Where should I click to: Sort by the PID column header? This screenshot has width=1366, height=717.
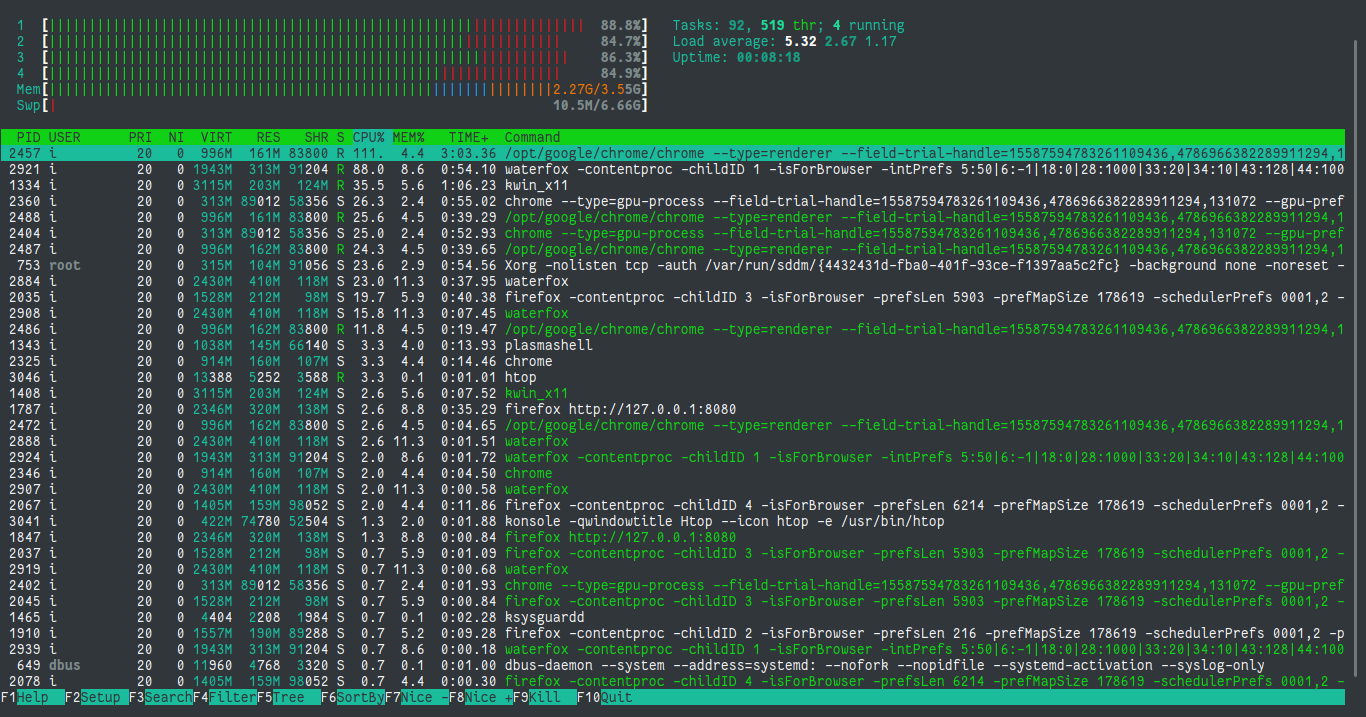coord(29,137)
